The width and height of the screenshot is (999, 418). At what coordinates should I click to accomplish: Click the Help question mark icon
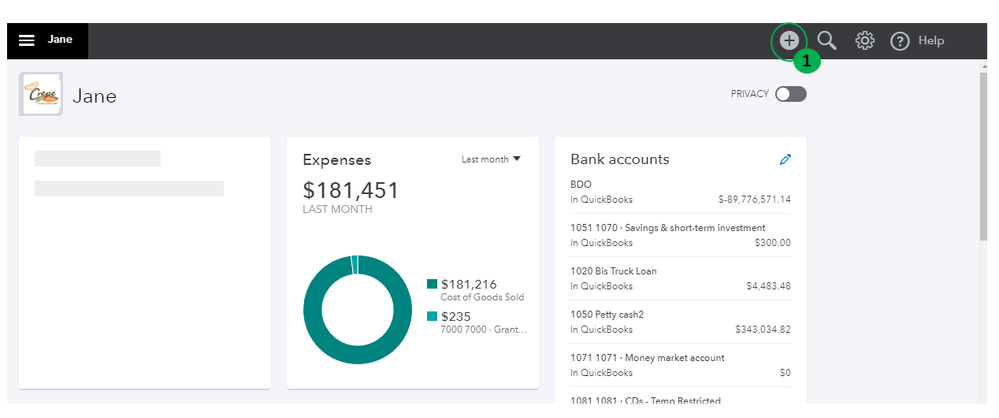coord(899,41)
